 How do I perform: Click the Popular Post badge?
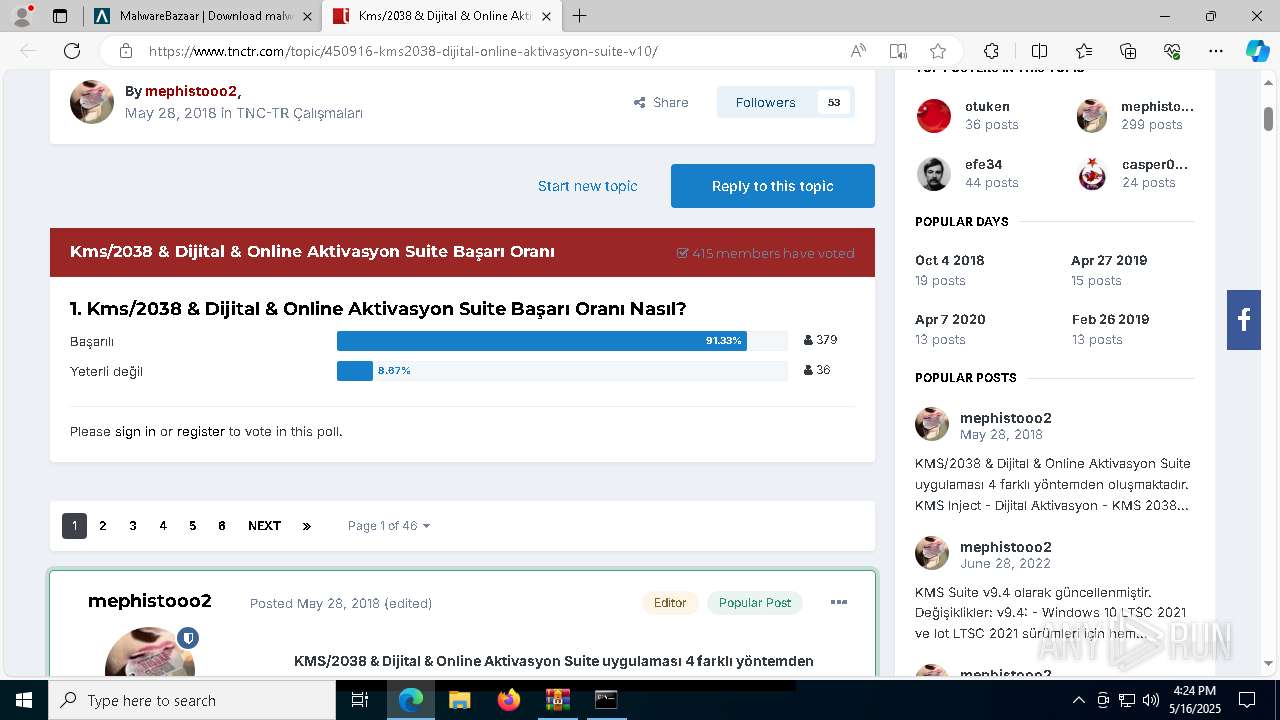point(755,603)
